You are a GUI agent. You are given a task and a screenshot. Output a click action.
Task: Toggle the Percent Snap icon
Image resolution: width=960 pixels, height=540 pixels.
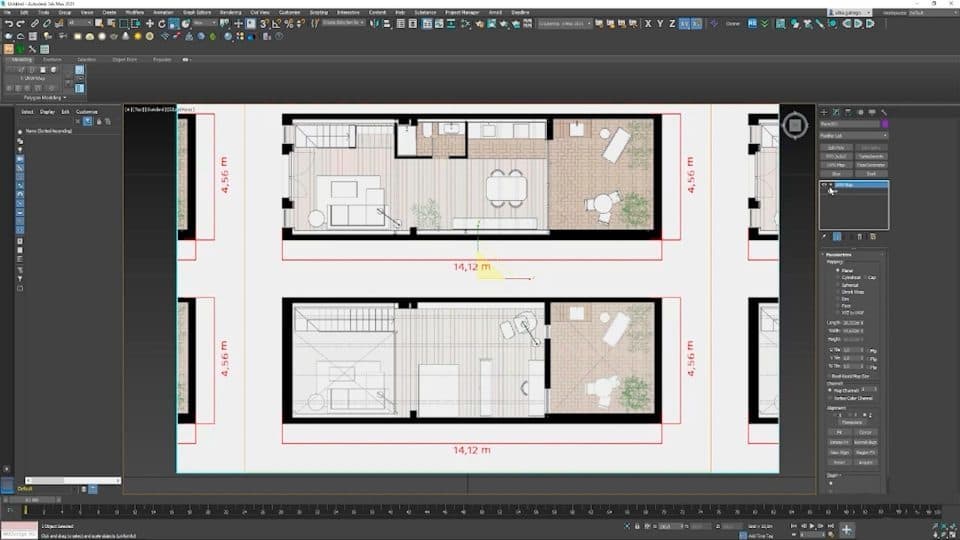click(288, 24)
